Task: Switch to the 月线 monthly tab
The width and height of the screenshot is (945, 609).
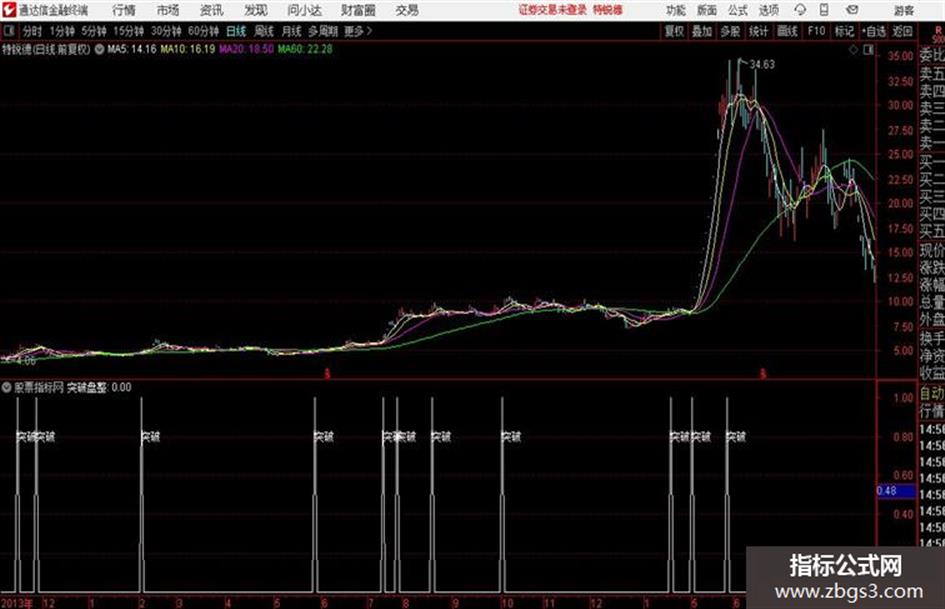Action: tap(292, 31)
